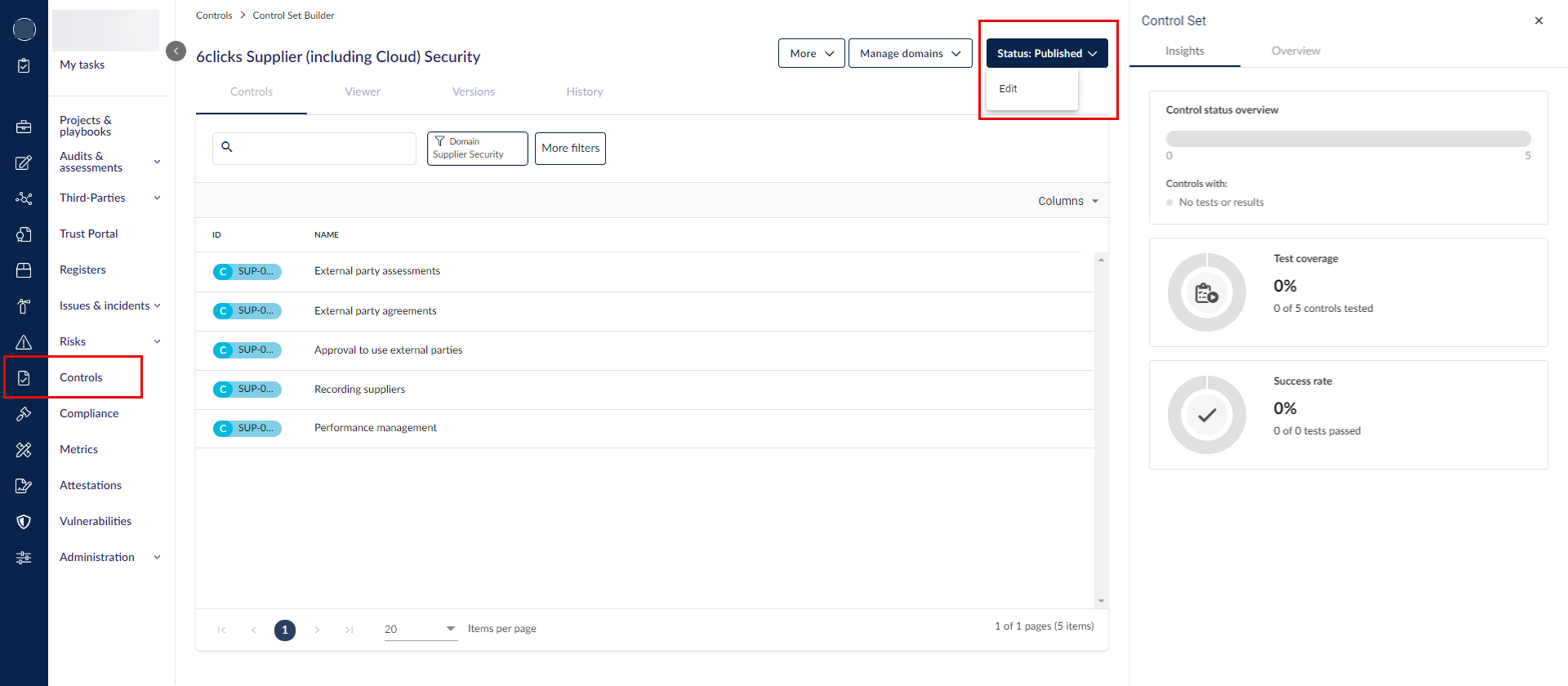
Task: Click the table scrollbar up arrow
Action: pos(1102,260)
